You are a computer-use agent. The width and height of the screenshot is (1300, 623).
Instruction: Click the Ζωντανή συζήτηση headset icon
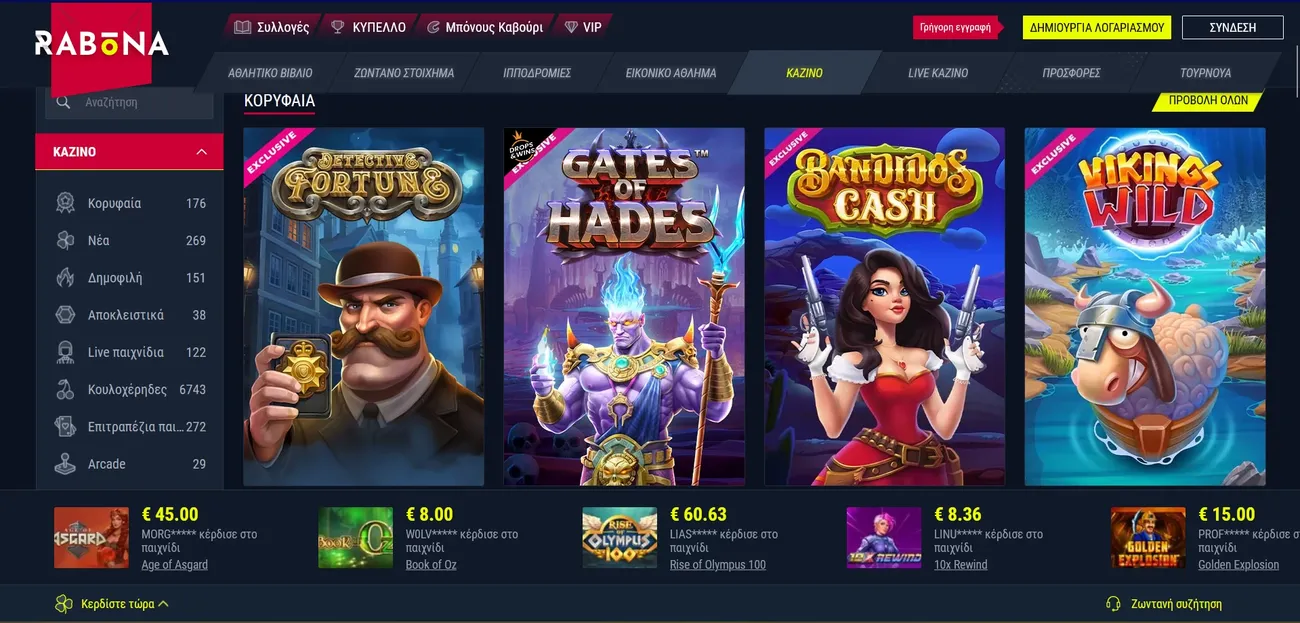tap(1113, 604)
